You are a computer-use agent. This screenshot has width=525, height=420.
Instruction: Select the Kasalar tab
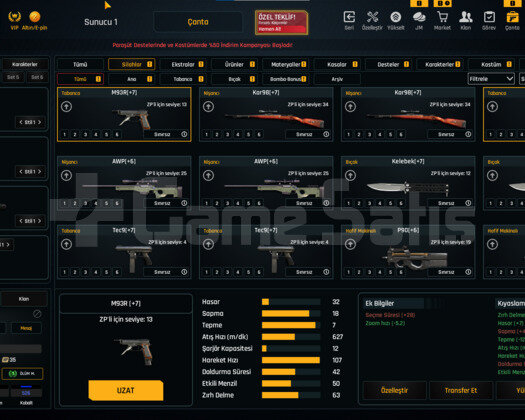pos(337,64)
